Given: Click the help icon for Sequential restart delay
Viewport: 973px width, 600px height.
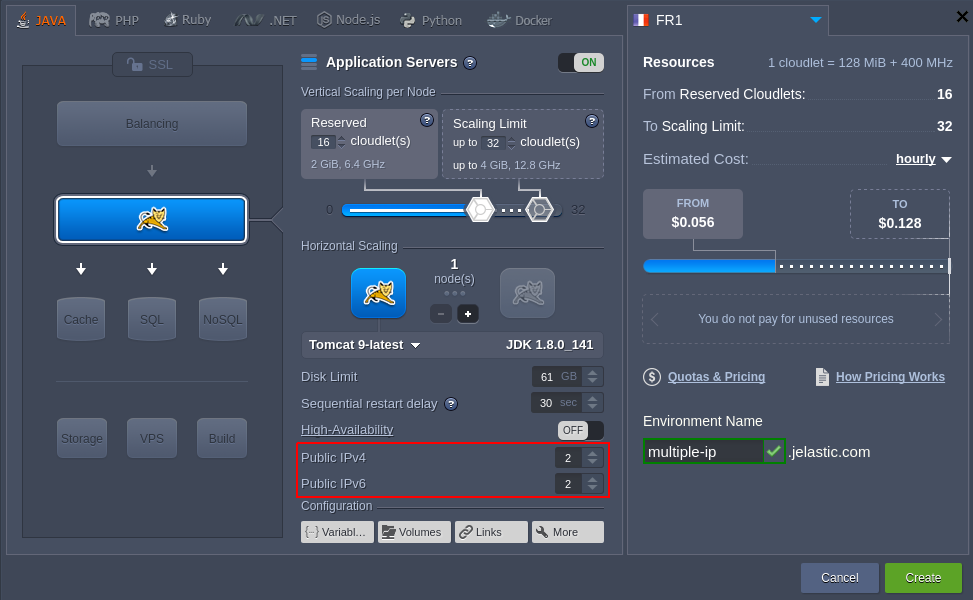Looking at the screenshot, I should click(x=451, y=404).
